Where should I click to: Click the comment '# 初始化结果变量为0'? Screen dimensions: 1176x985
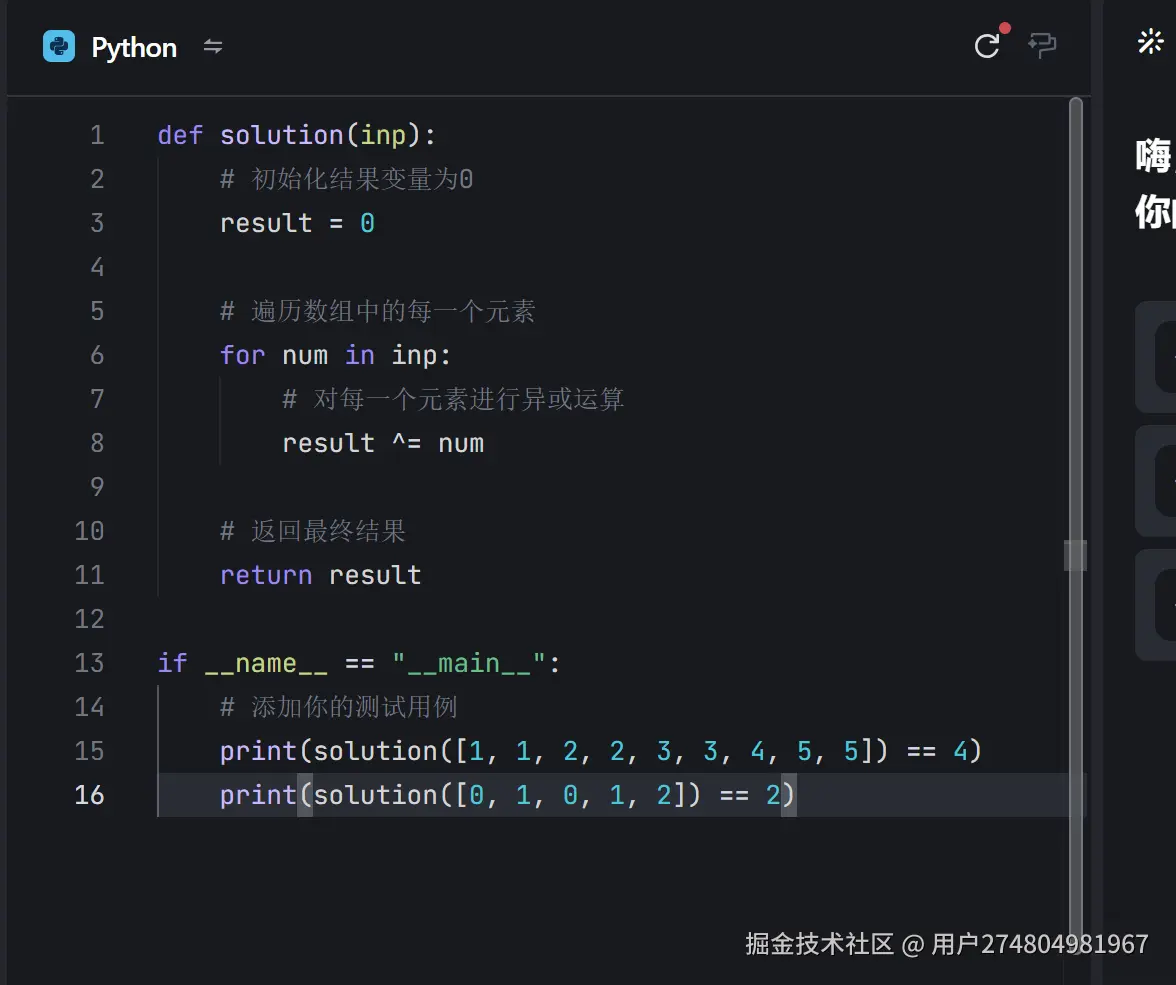coord(346,179)
